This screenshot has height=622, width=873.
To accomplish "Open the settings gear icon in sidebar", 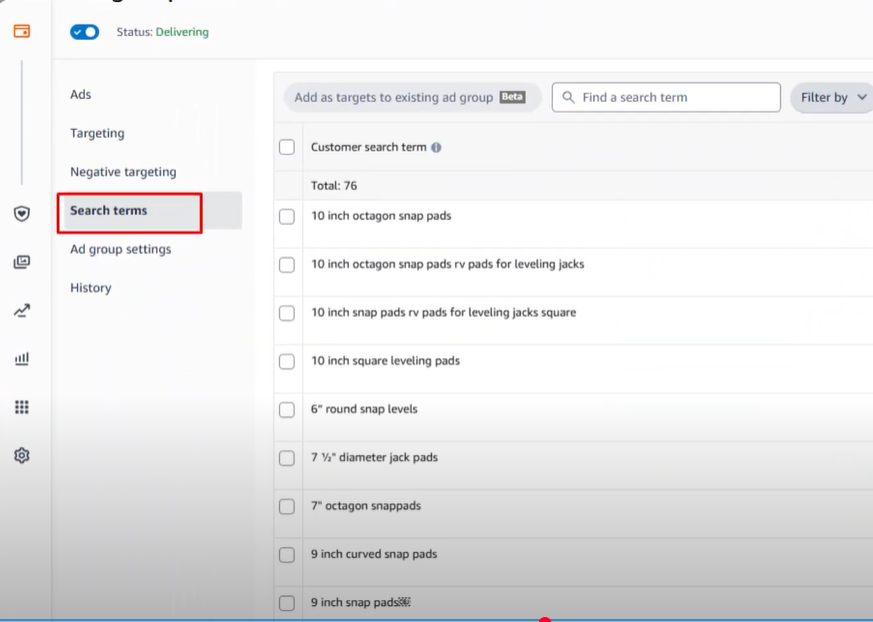I will tap(20, 455).
